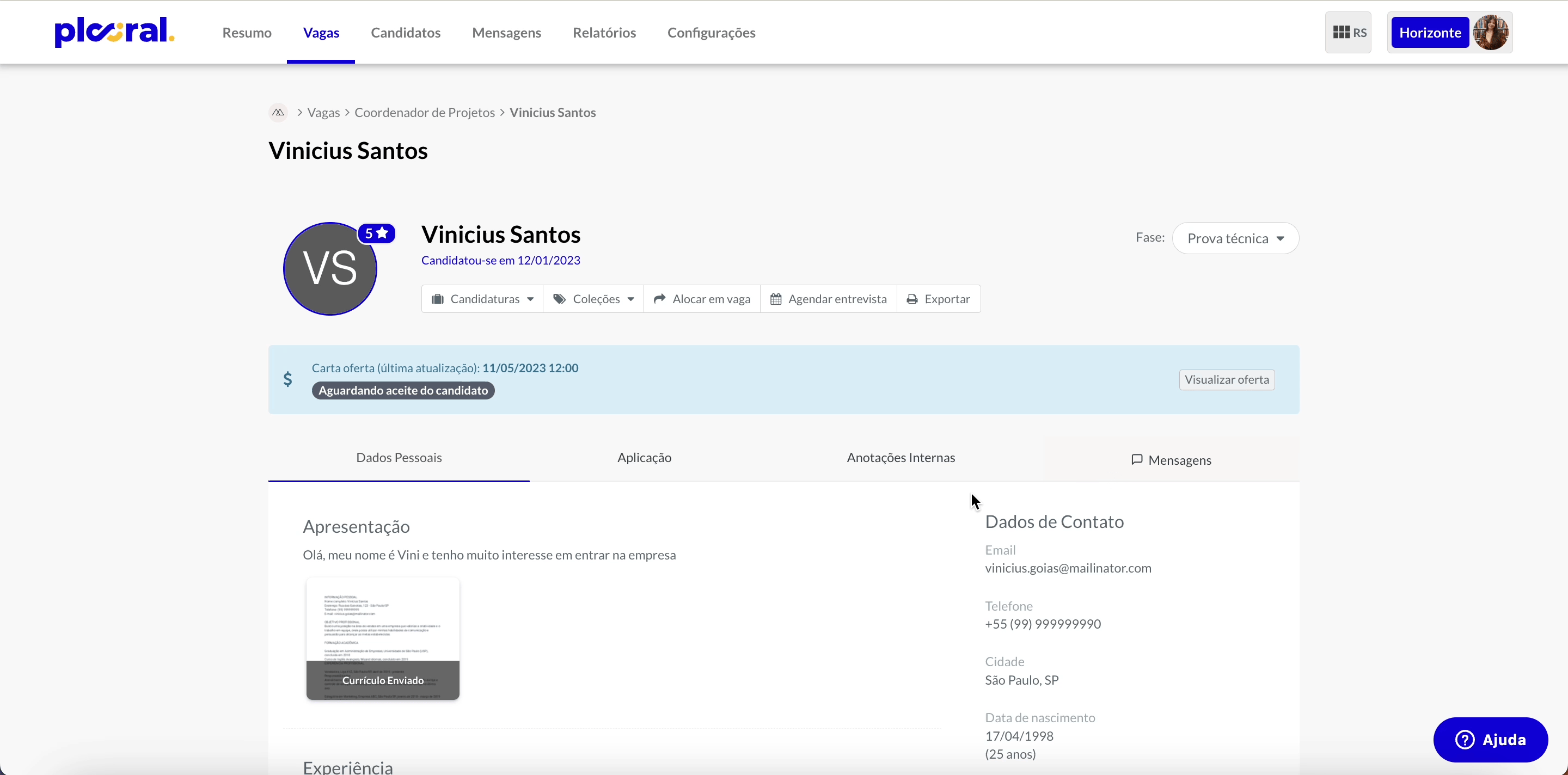Open the Fase Prova técnica selector

click(1235, 238)
